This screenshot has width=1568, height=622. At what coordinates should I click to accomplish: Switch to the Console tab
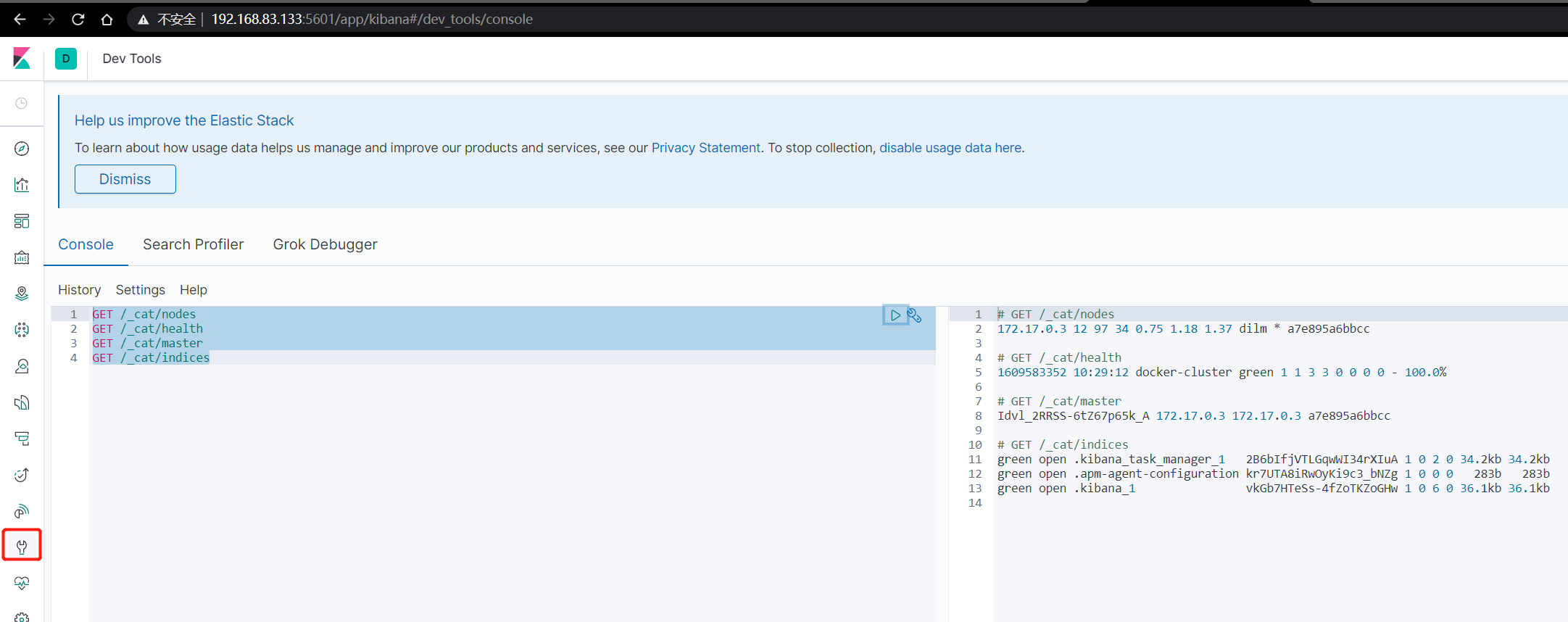click(x=86, y=244)
